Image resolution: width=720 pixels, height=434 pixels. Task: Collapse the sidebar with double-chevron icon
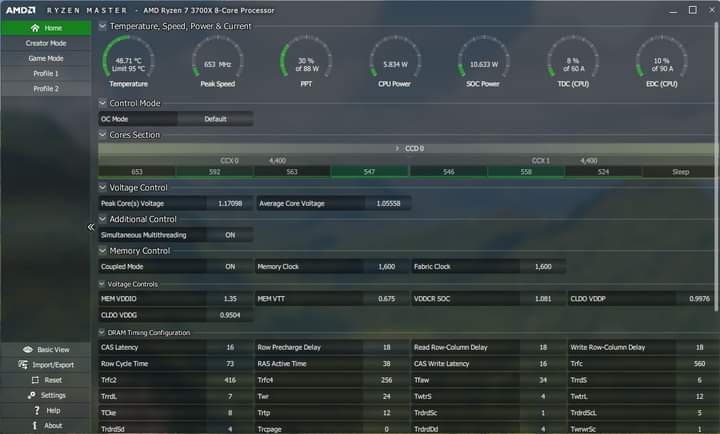click(91, 227)
